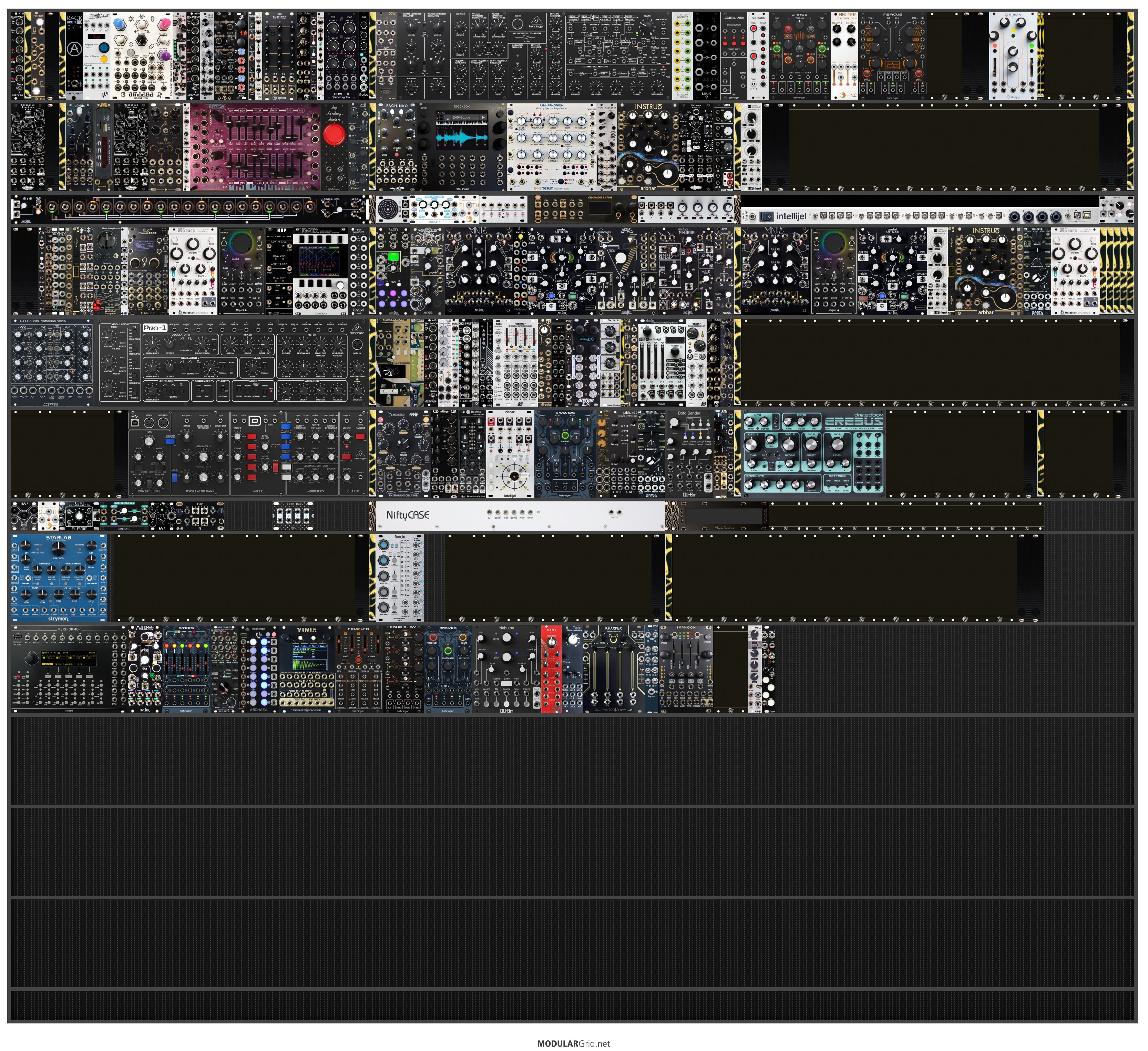The width and height of the screenshot is (1148, 1051).
Task: Select the Typhoon module
Action: coord(686,669)
